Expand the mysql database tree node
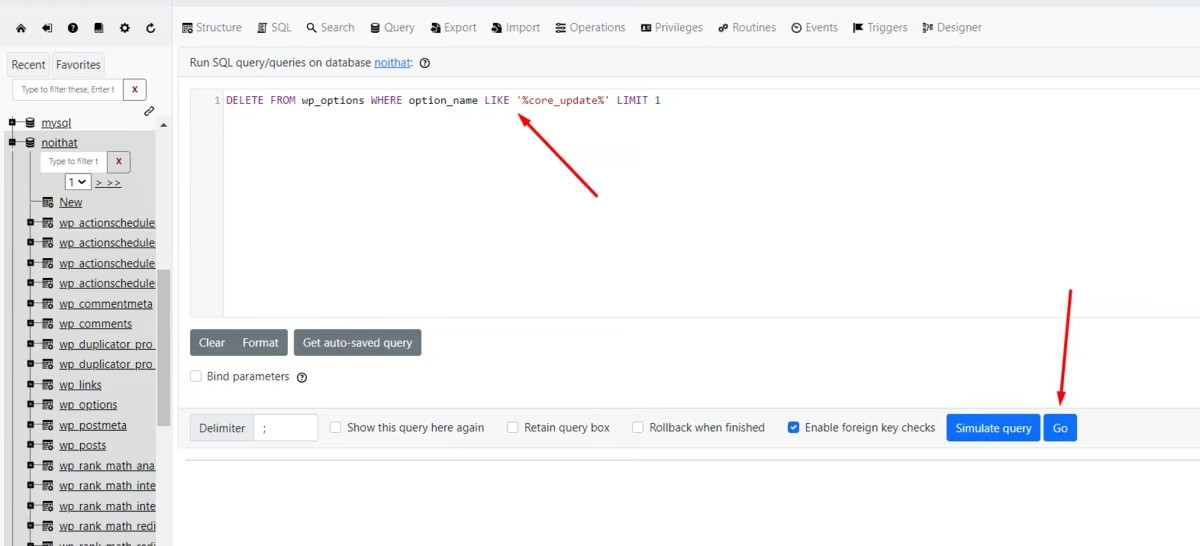1200x546 pixels. tap(14, 123)
